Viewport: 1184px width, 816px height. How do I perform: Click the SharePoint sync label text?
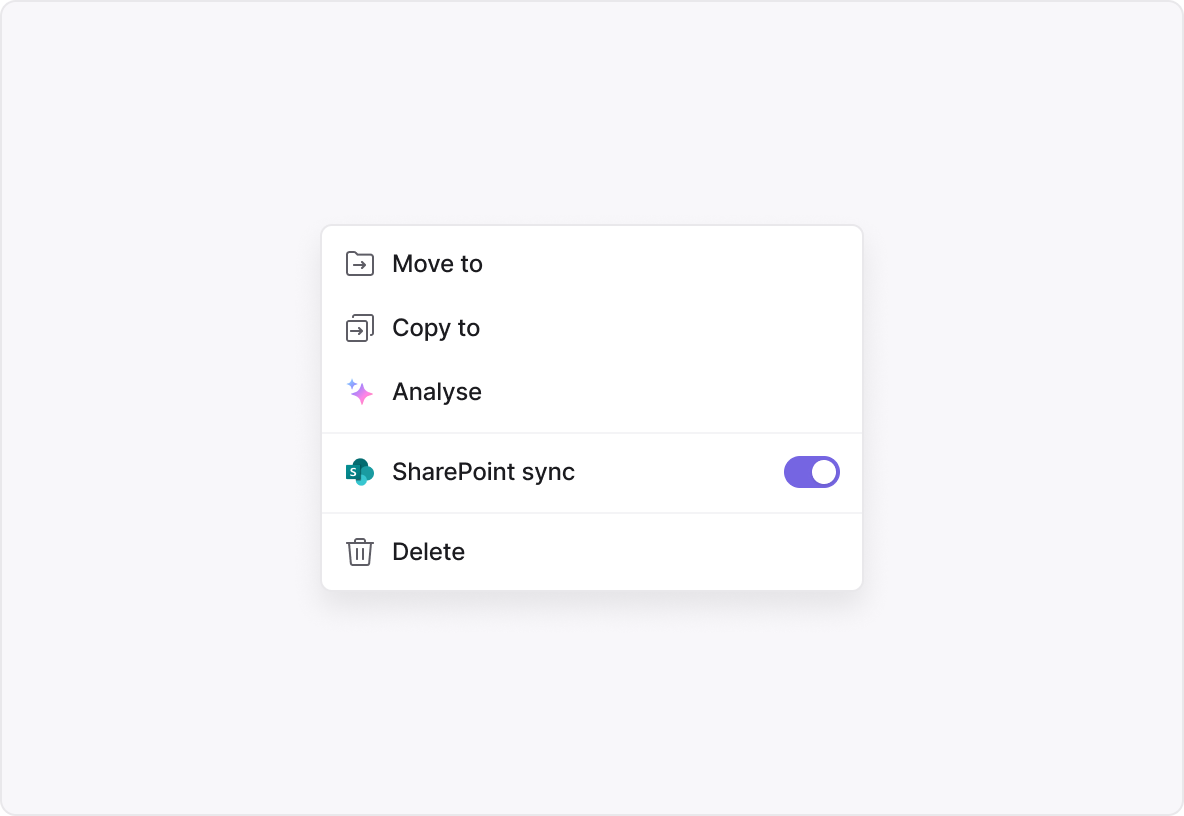click(x=483, y=472)
